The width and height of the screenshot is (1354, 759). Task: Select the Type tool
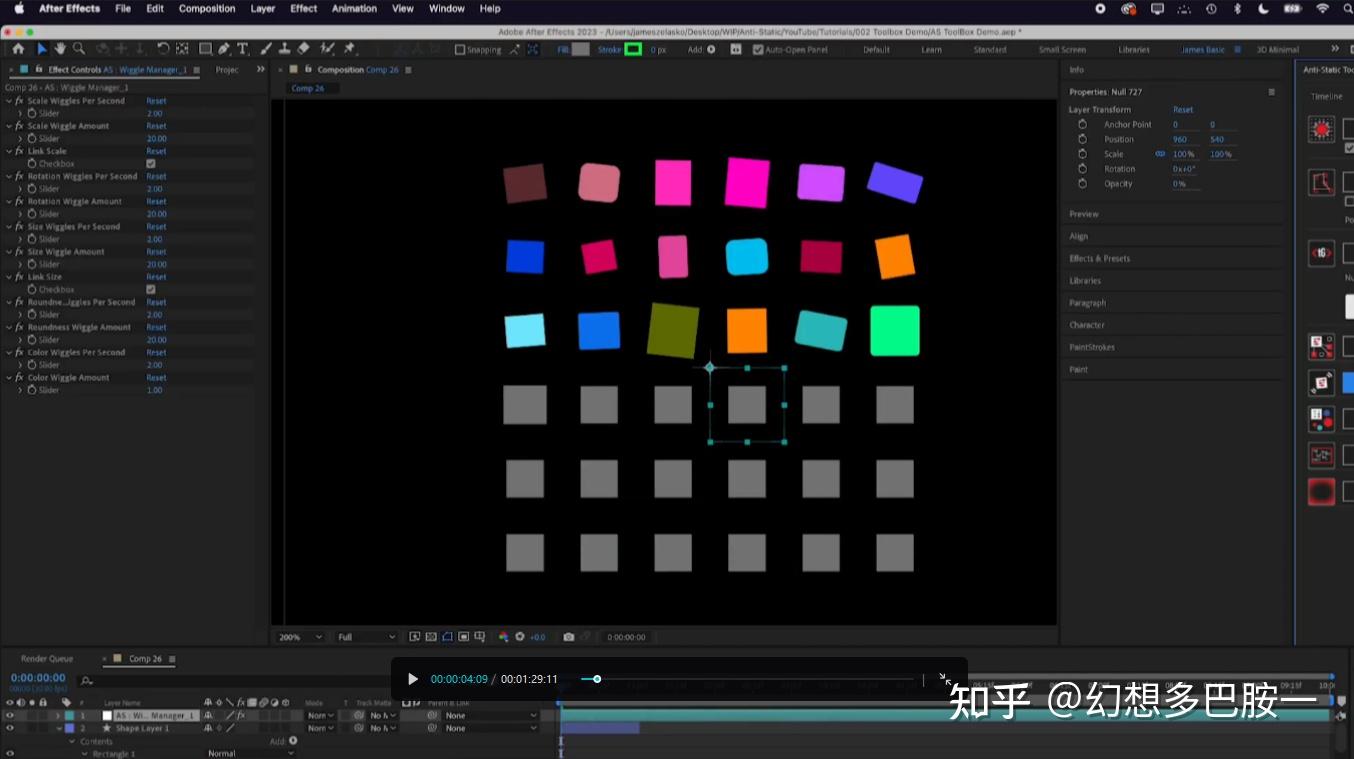point(243,49)
